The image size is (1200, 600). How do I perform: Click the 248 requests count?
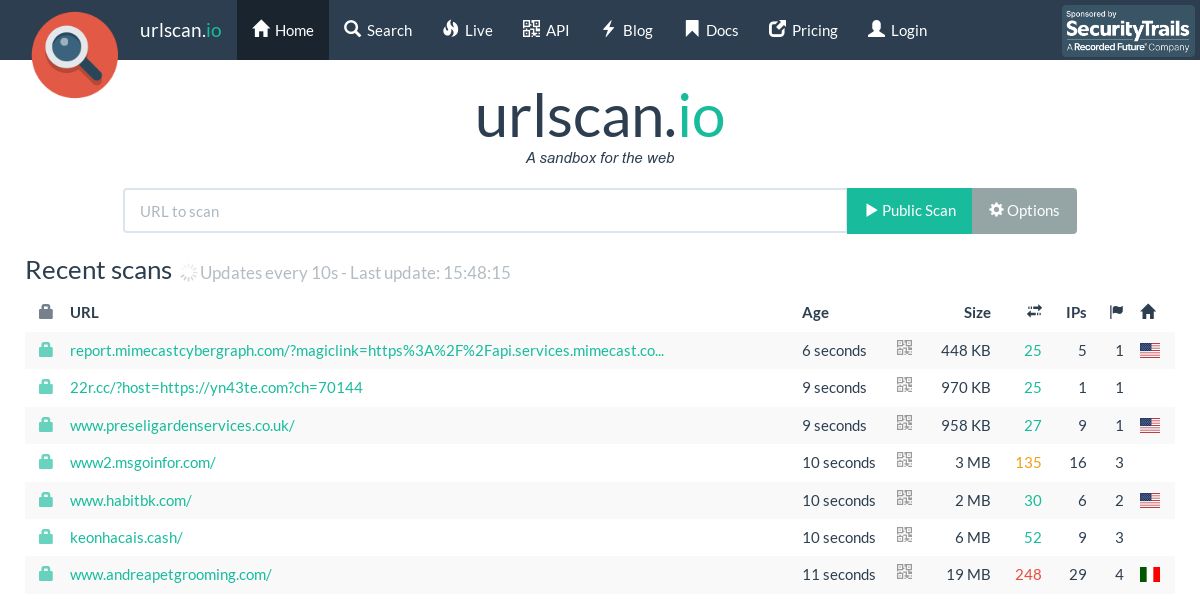[x=1028, y=574]
